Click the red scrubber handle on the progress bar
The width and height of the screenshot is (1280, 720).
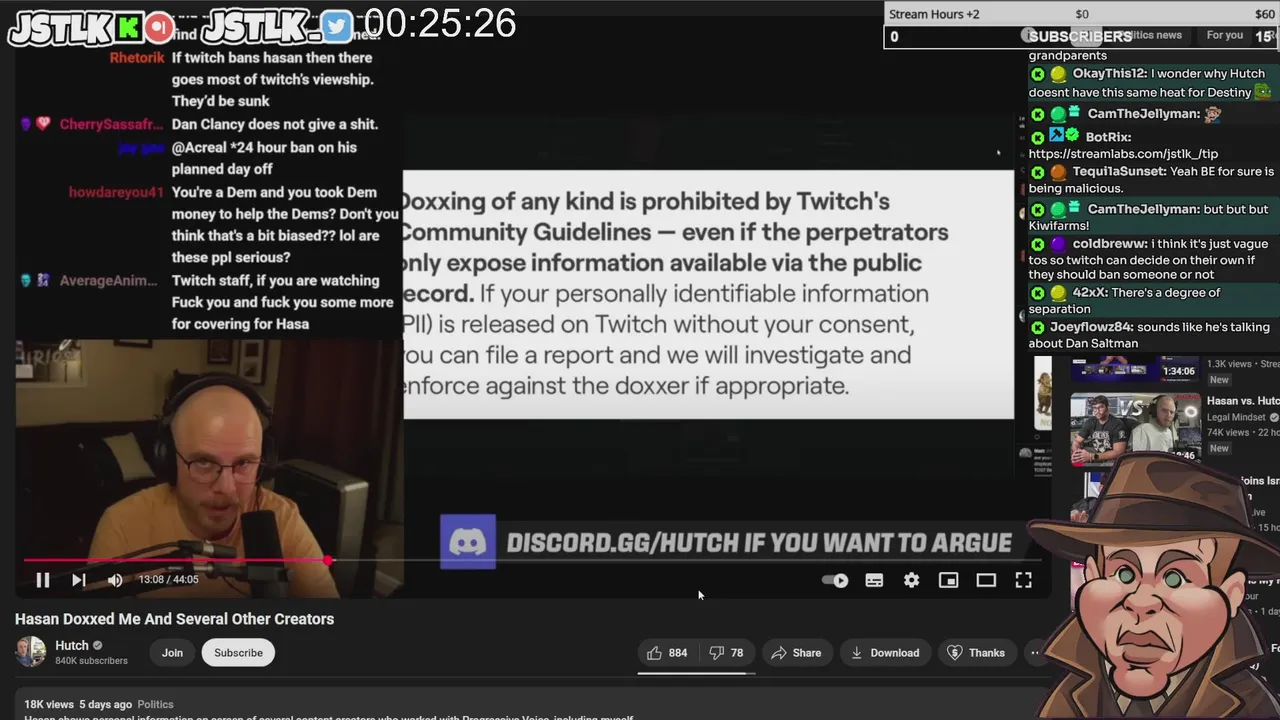point(328,561)
